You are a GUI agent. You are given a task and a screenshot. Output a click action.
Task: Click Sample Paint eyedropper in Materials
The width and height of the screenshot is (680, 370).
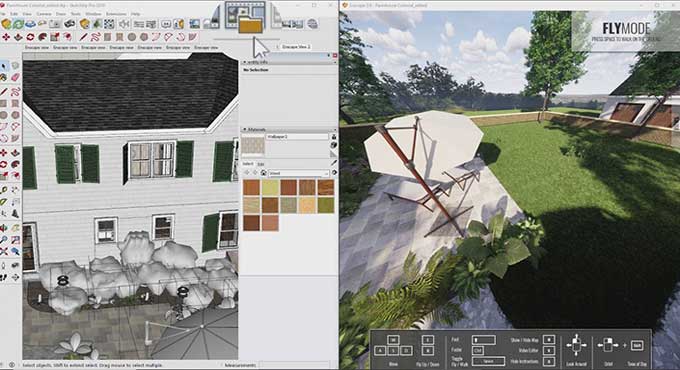click(333, 163)
